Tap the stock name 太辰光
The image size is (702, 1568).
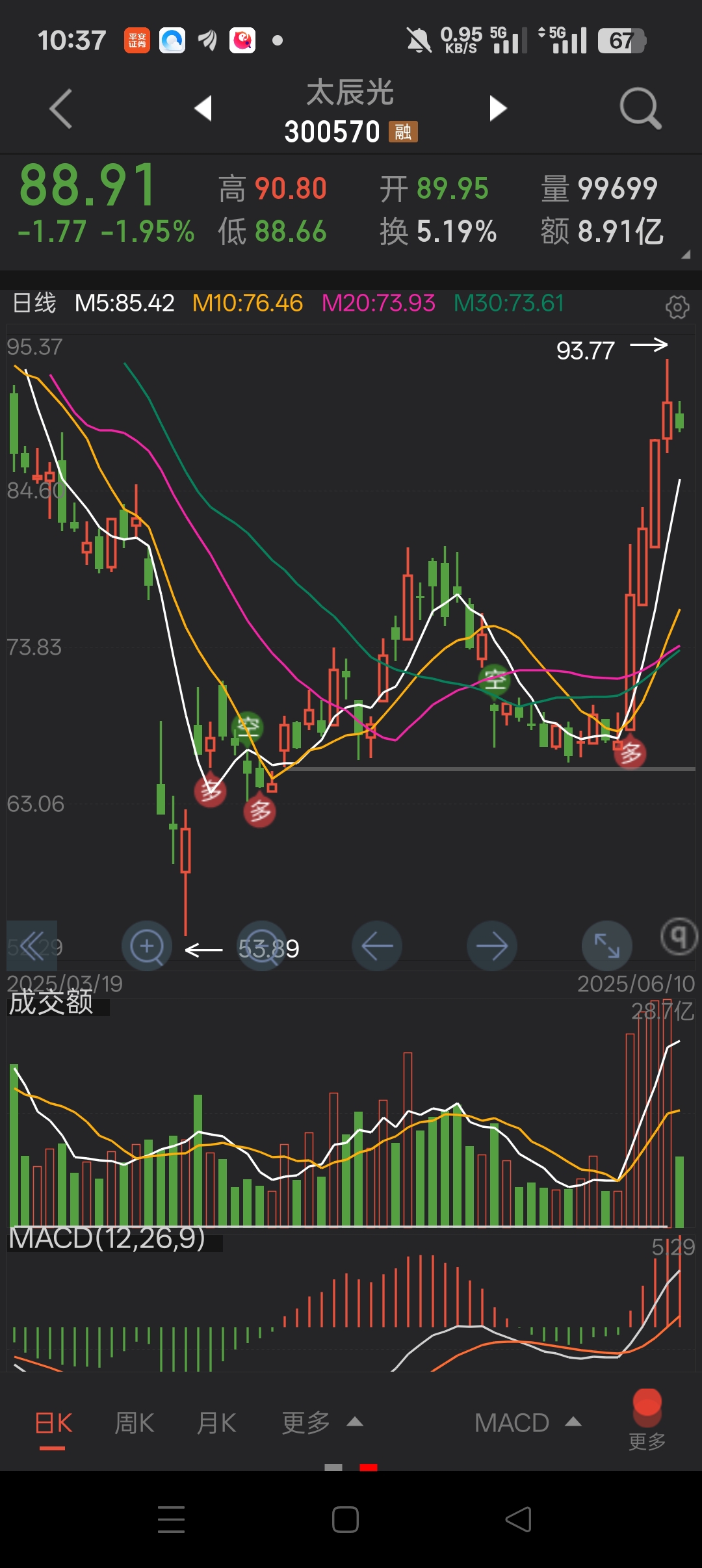[x=350, y=93]
